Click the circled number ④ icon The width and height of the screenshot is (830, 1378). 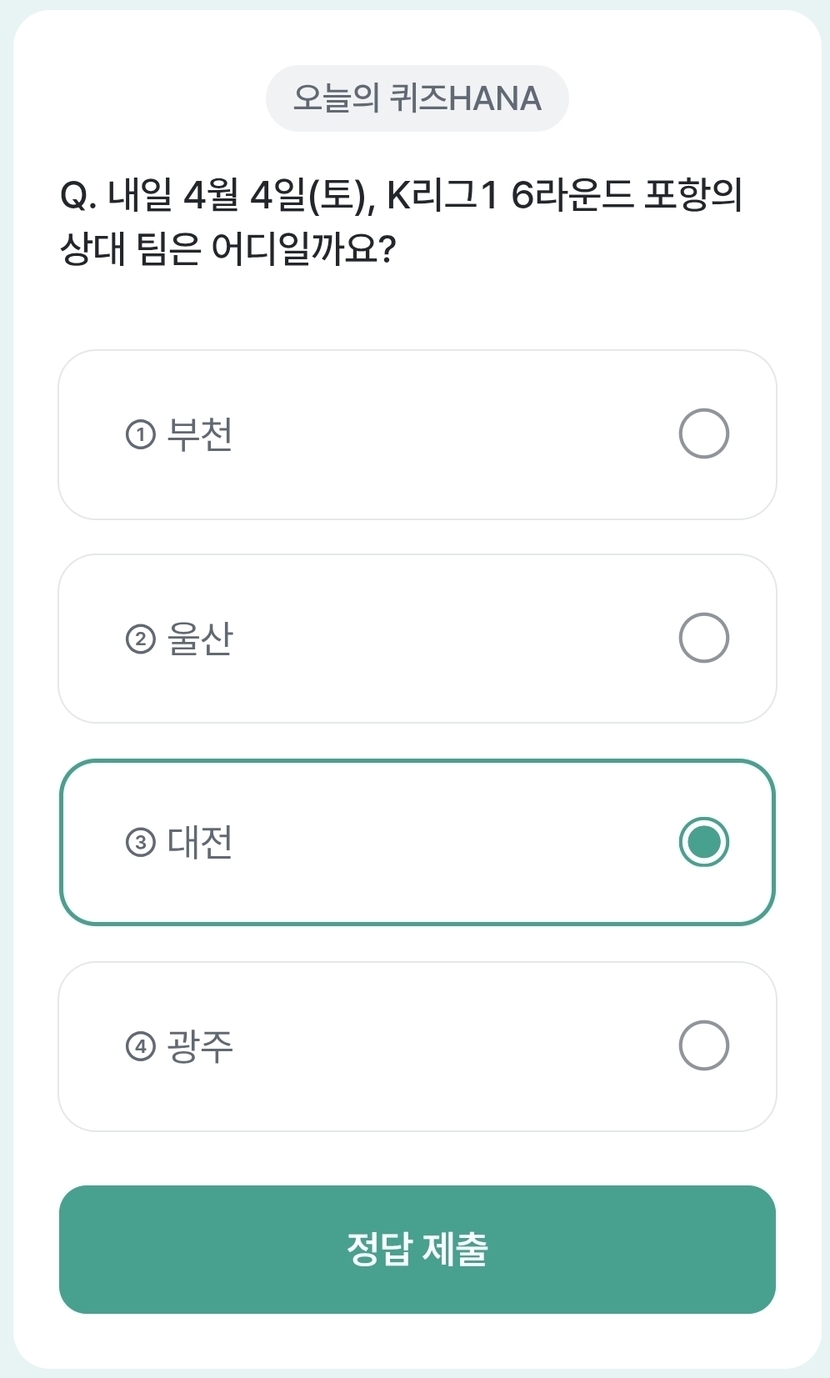[x=141, y=1047]
